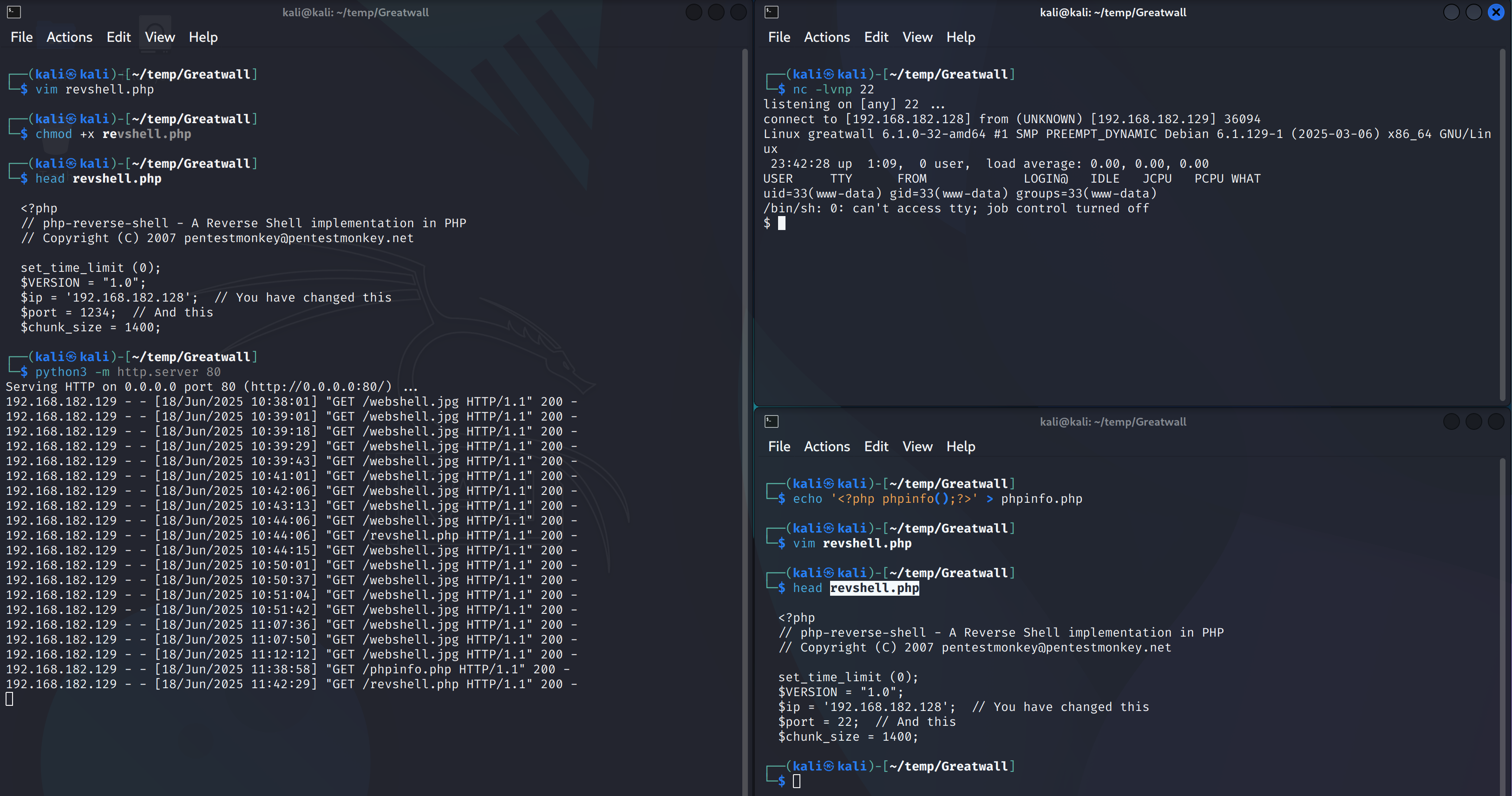Open Edit menu in left terminal window
Screen dimensions: 1512x796
pyautogui.click(x=118, y=37)
